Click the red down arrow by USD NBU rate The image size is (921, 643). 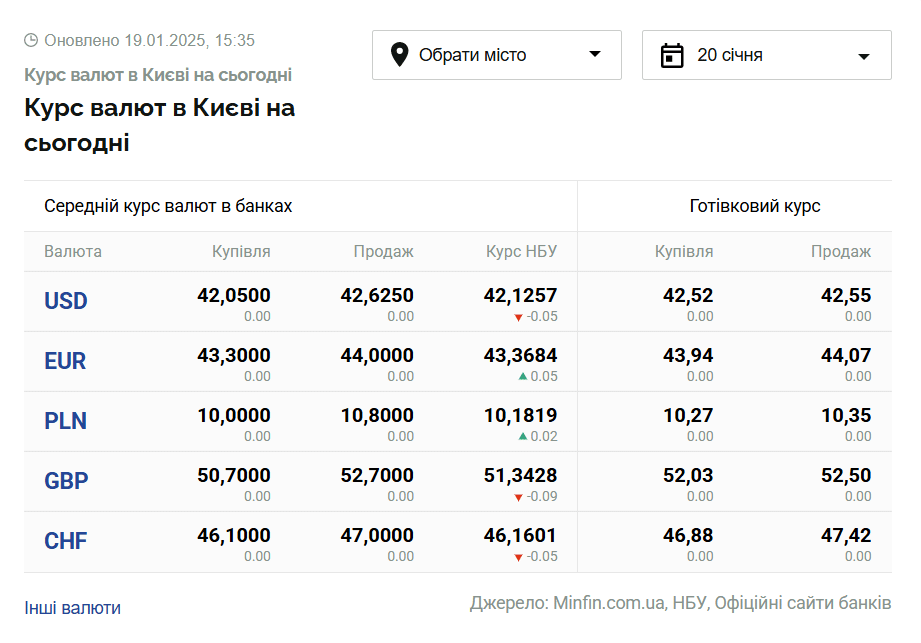pos(518,318)
